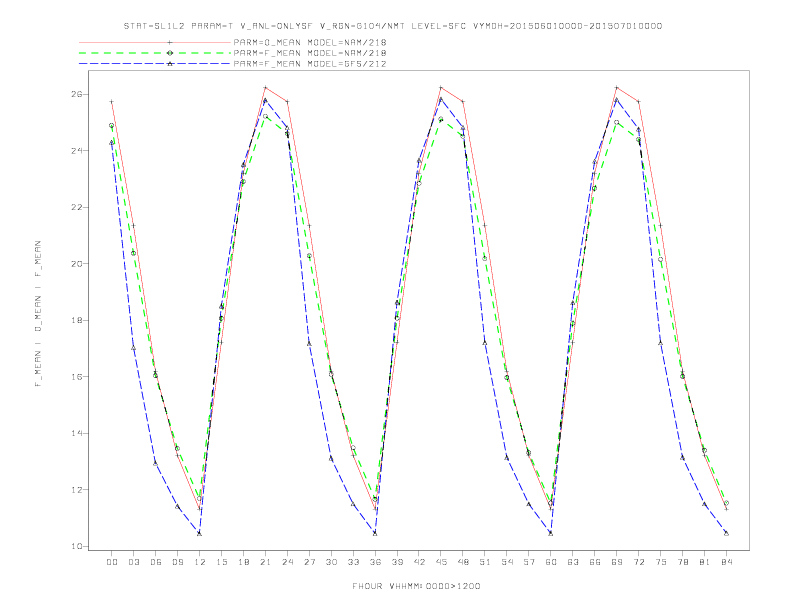Click x-axis forecast hour label 57
This screenshot has width=792, height=612.
click(529, 562)
